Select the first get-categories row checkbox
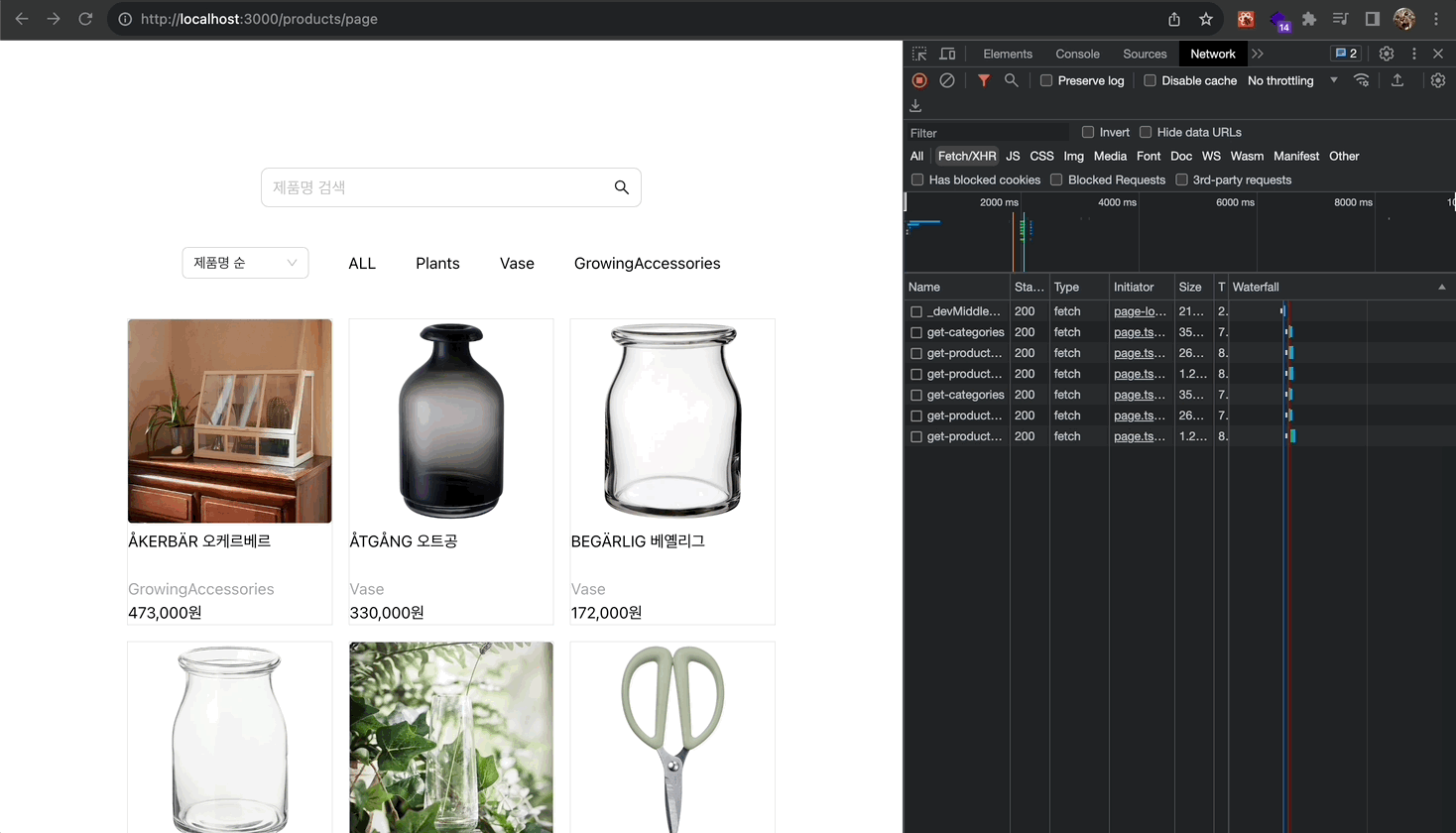1456x833 pixels. (x=916, y=332)
